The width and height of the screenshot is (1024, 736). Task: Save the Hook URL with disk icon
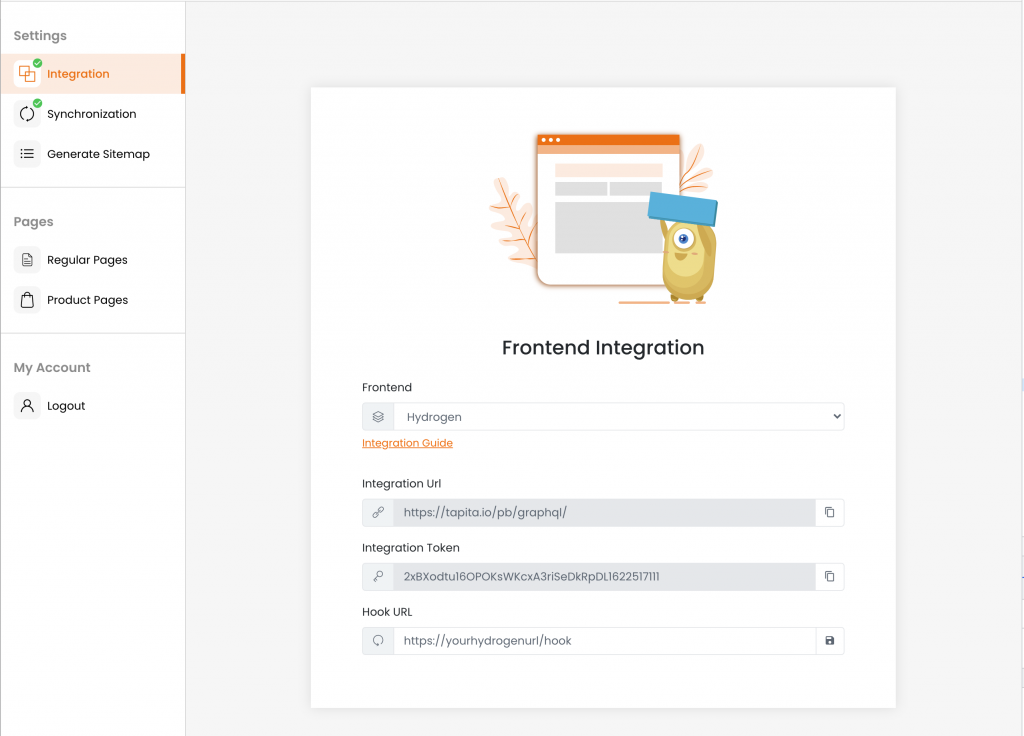(x=829, y=641)
